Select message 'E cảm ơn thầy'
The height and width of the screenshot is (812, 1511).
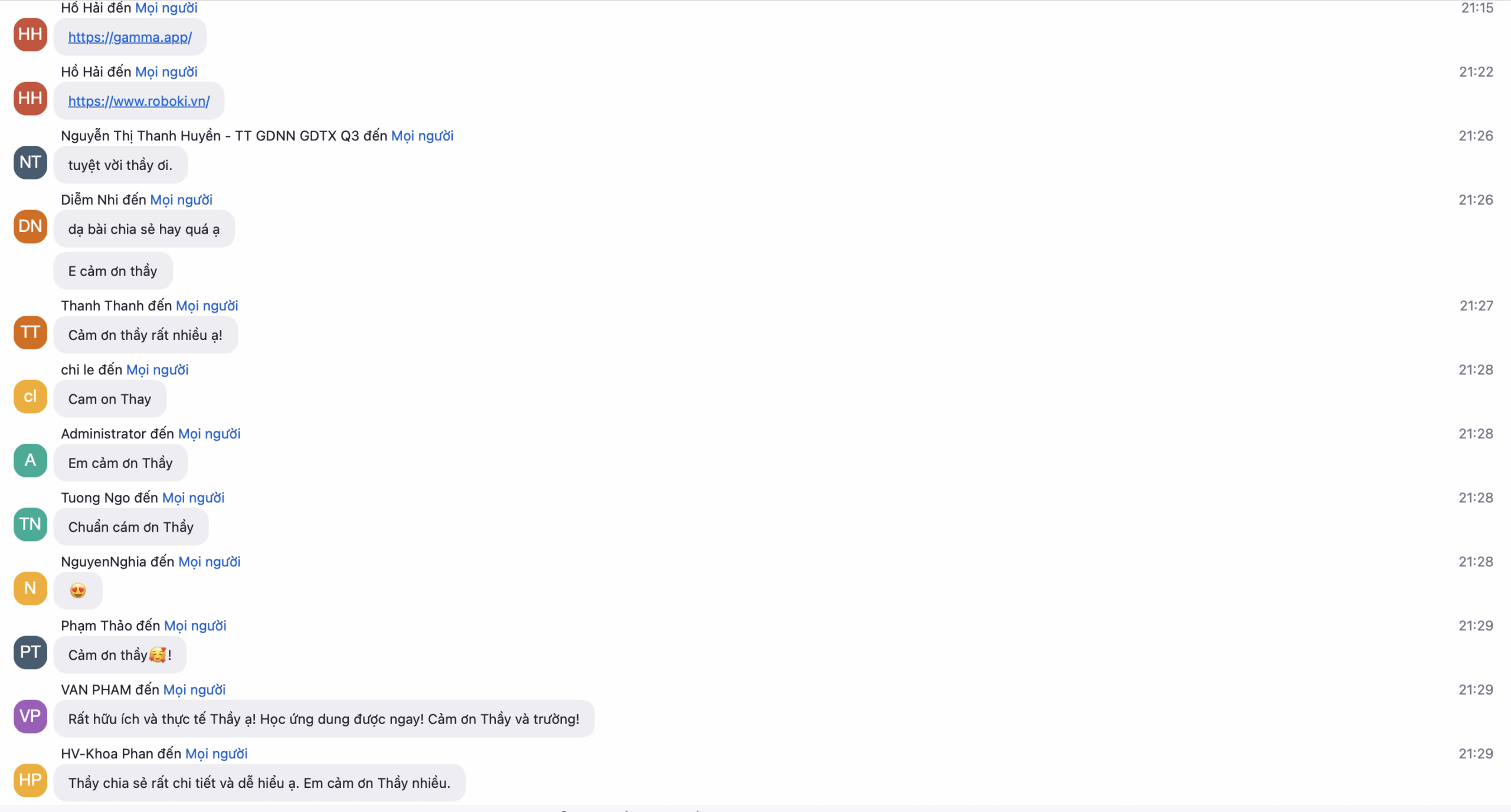113,271
